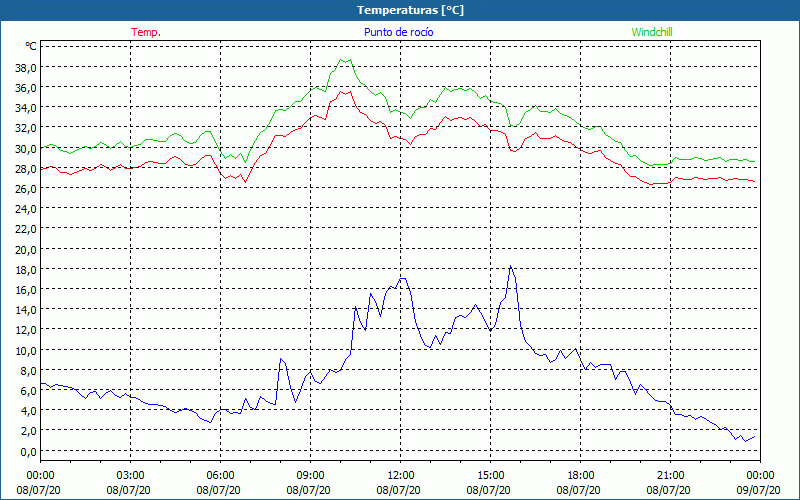Click the 15:00 time axis label
Screen dimensions: 800x500
[490, 476]
